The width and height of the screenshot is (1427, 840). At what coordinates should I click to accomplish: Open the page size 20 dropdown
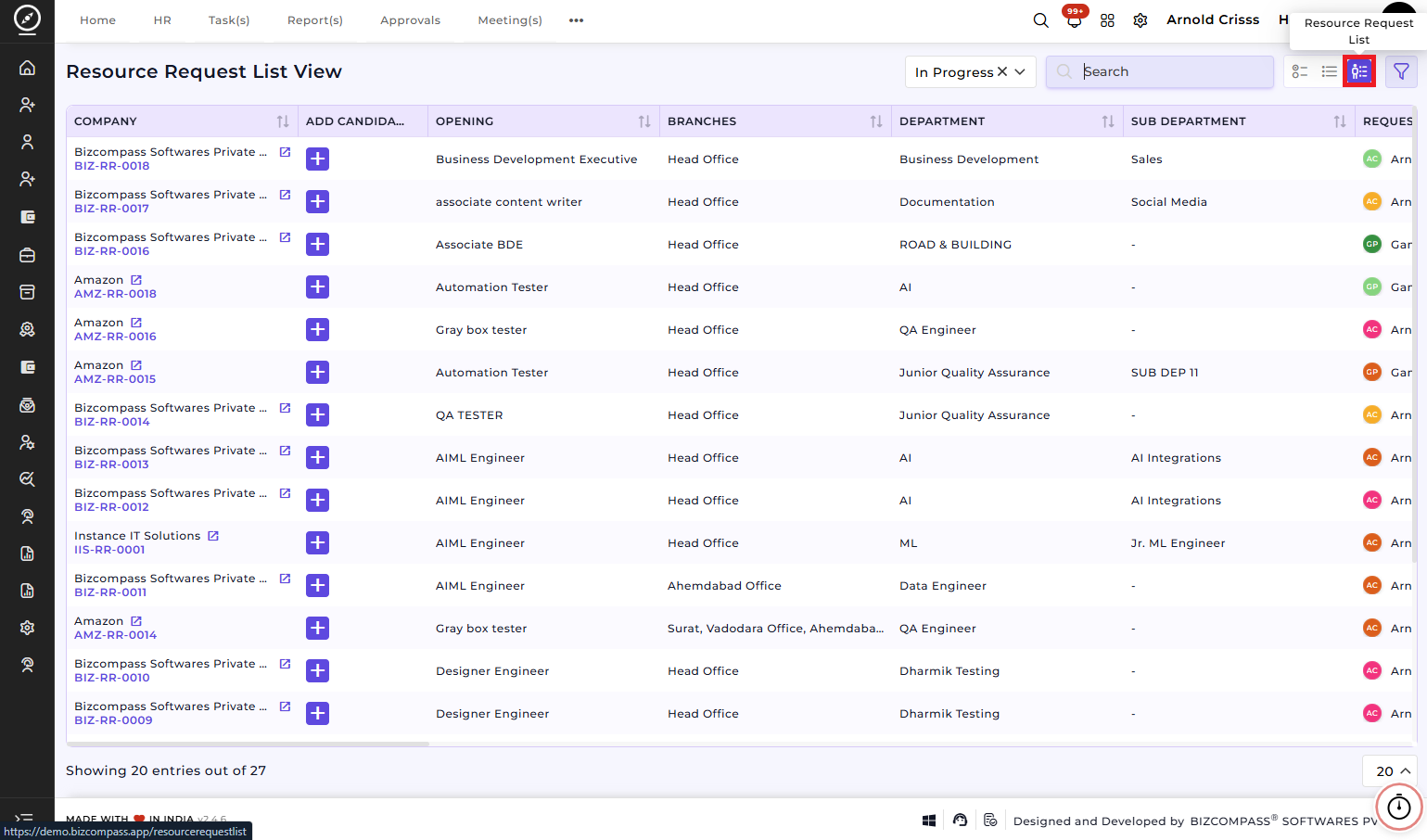[1390, 771]
